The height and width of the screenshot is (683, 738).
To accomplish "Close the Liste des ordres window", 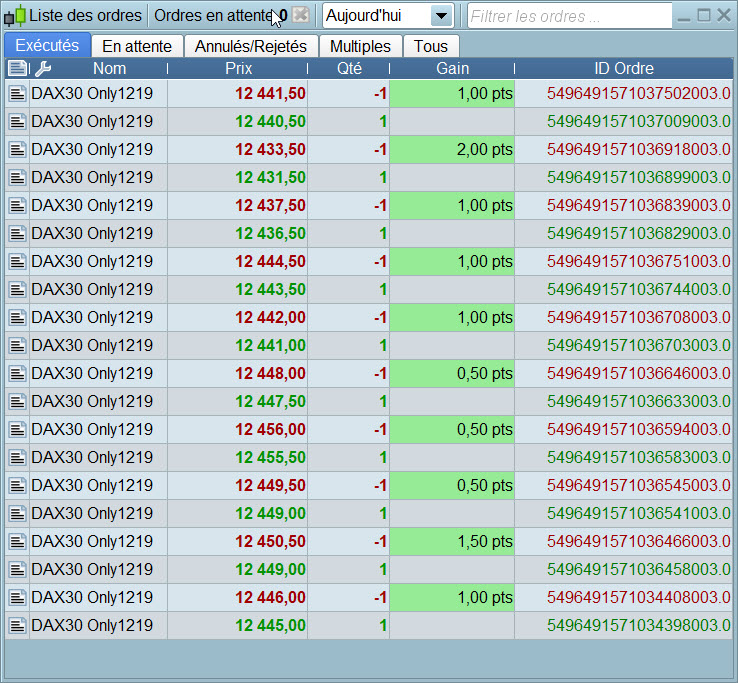I will [x=724, y=16].
